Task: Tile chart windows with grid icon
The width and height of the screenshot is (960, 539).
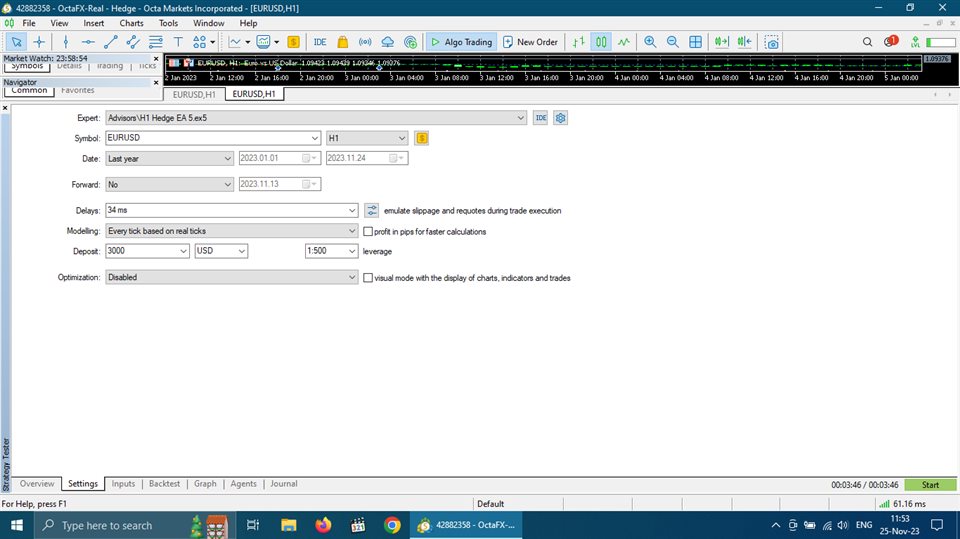Action: coord(696,42)
